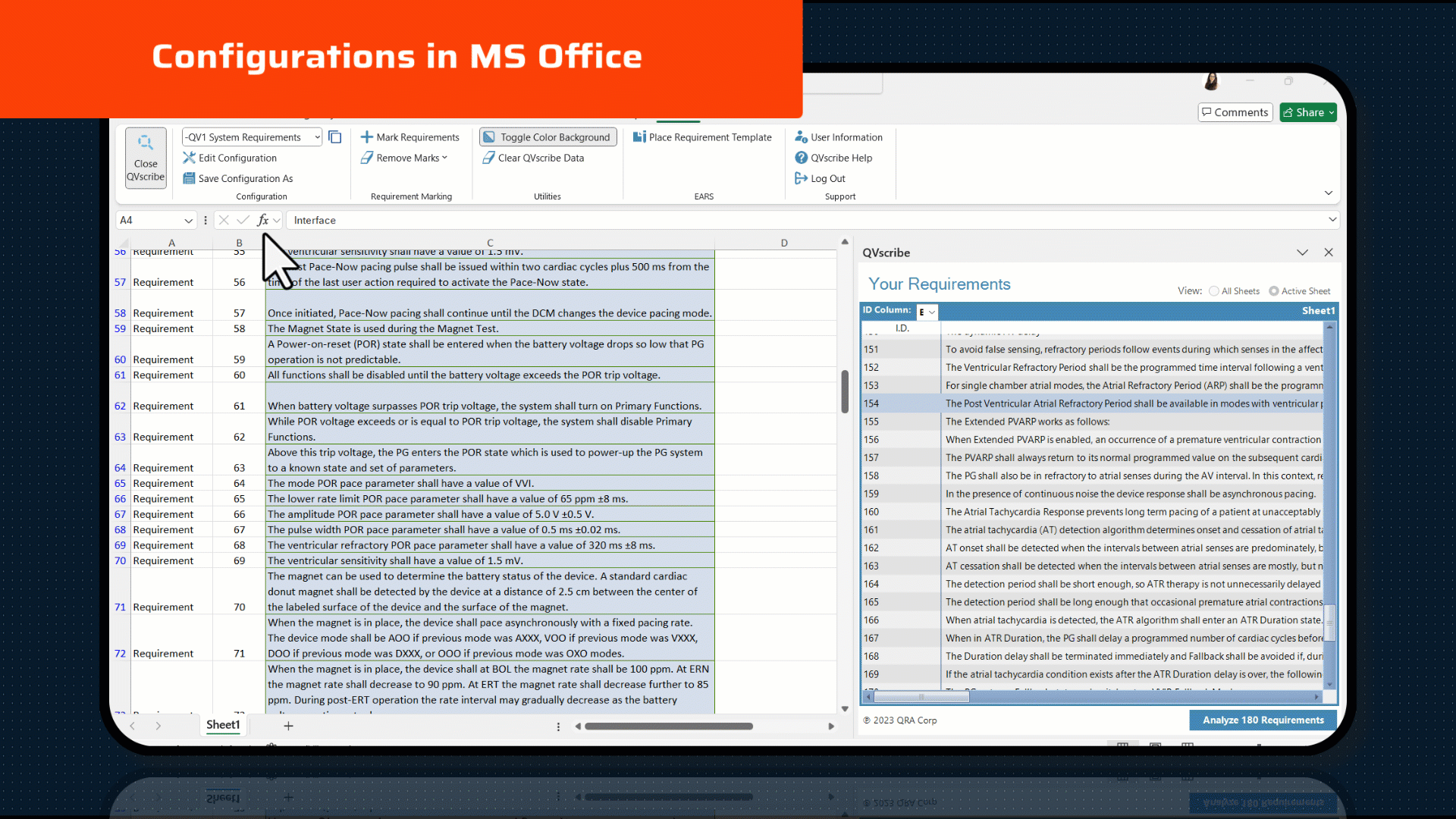Switch to Sheet1 tab

coord(223,725)
